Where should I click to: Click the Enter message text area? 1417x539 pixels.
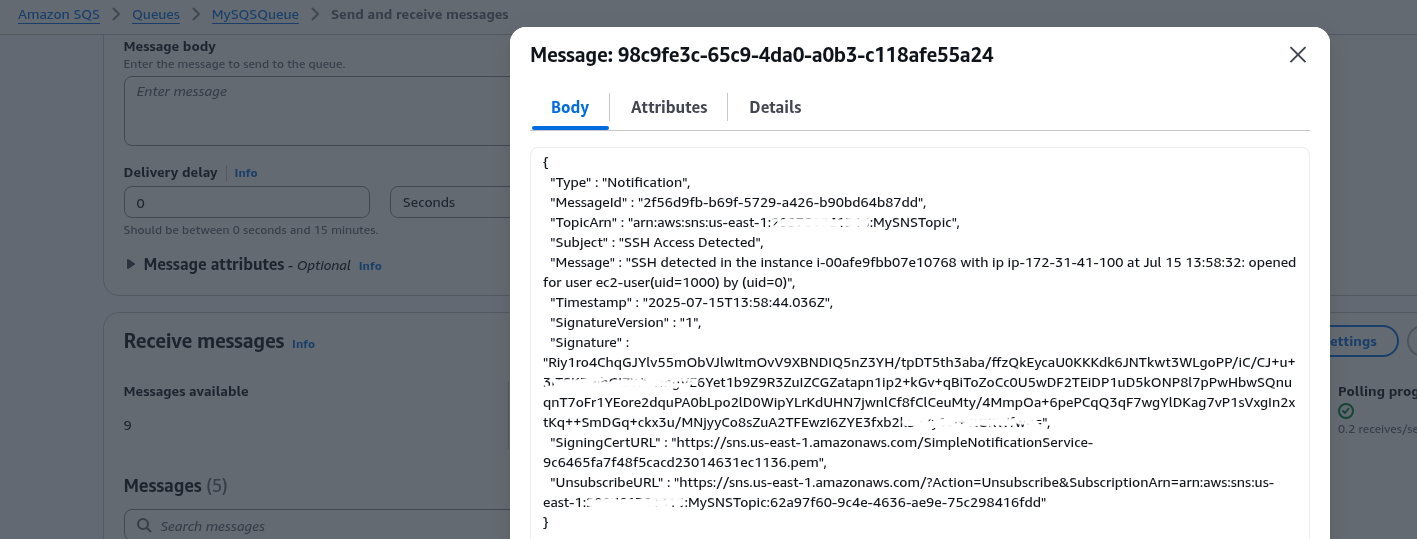point(317,111)
